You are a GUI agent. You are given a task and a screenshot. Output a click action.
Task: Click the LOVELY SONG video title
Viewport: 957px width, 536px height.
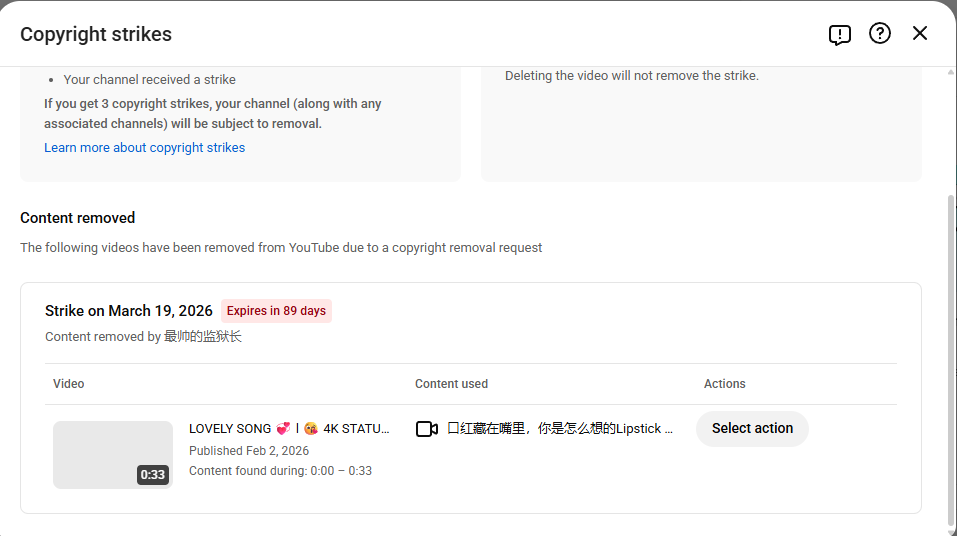[x=289, y=429]
